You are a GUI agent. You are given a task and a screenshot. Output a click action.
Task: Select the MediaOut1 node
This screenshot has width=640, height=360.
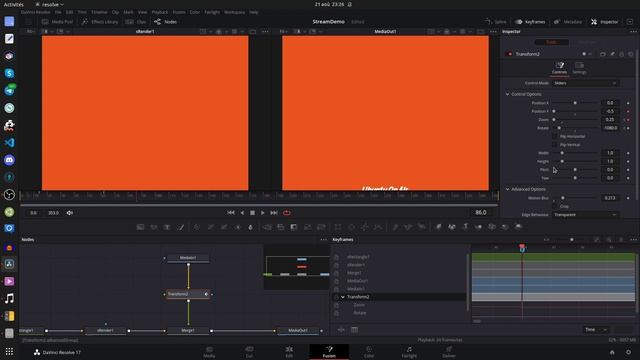pyautogui.click(x=298, y=330)
